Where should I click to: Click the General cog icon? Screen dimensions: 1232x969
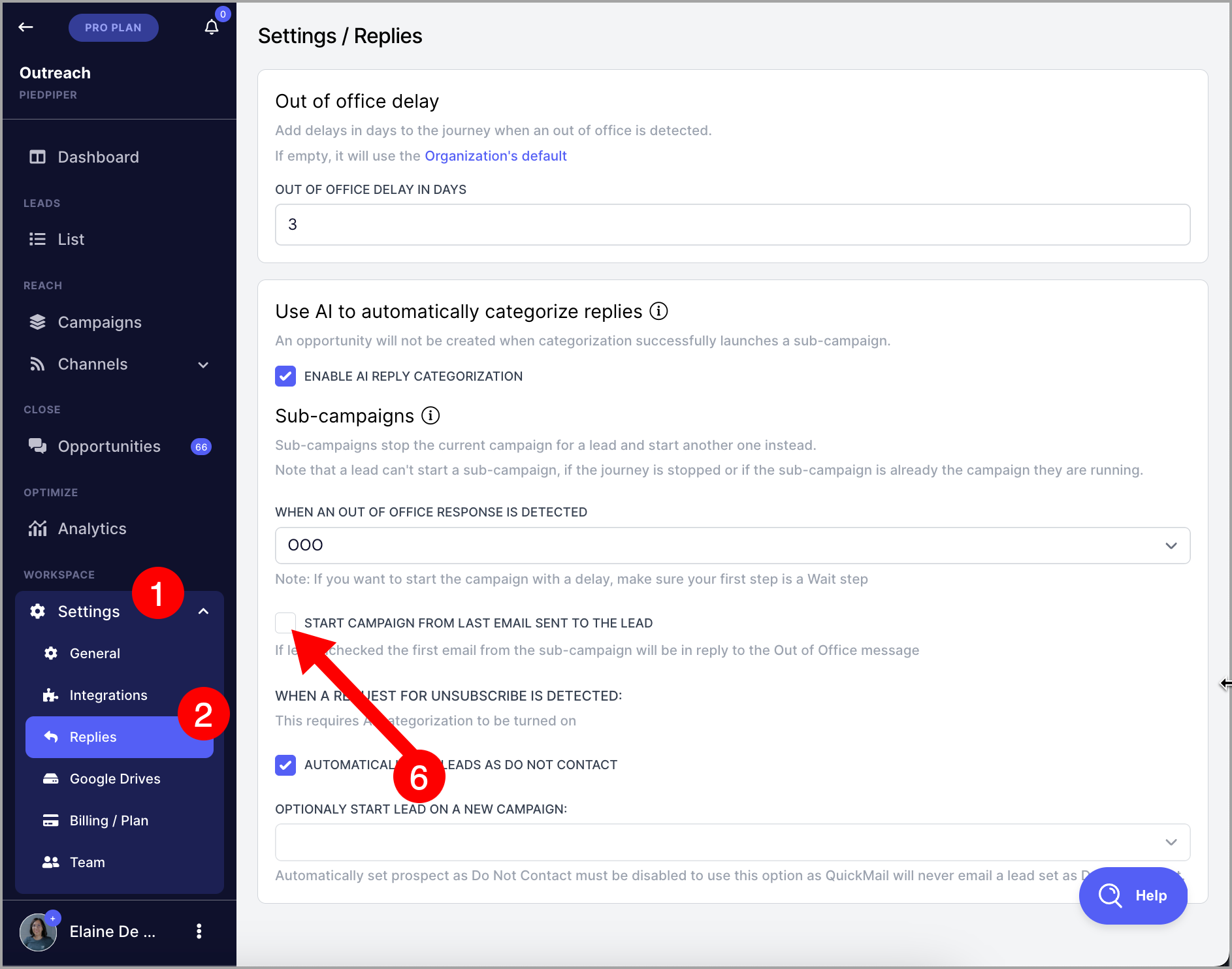[x=50, y=653]
